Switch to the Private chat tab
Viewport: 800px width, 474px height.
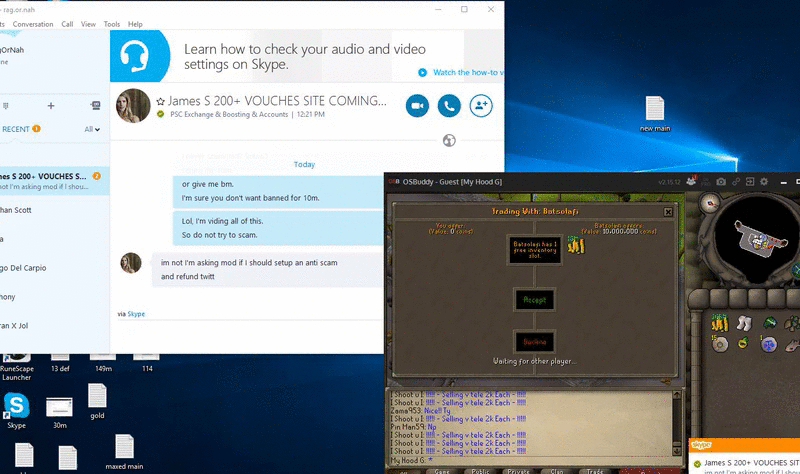click(x=518, y=470)
